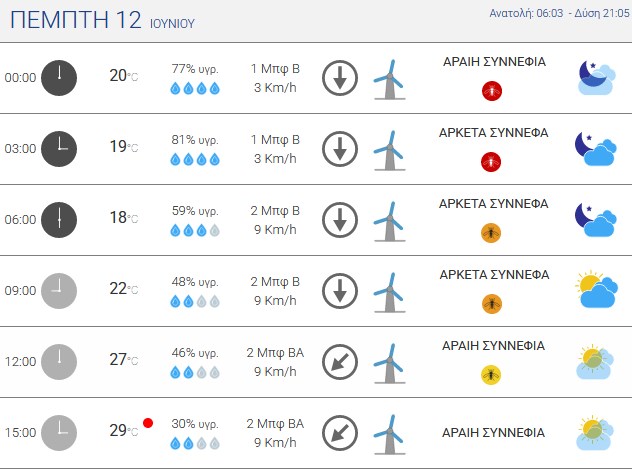Click the red dot next to 29°C

point(148,423)
